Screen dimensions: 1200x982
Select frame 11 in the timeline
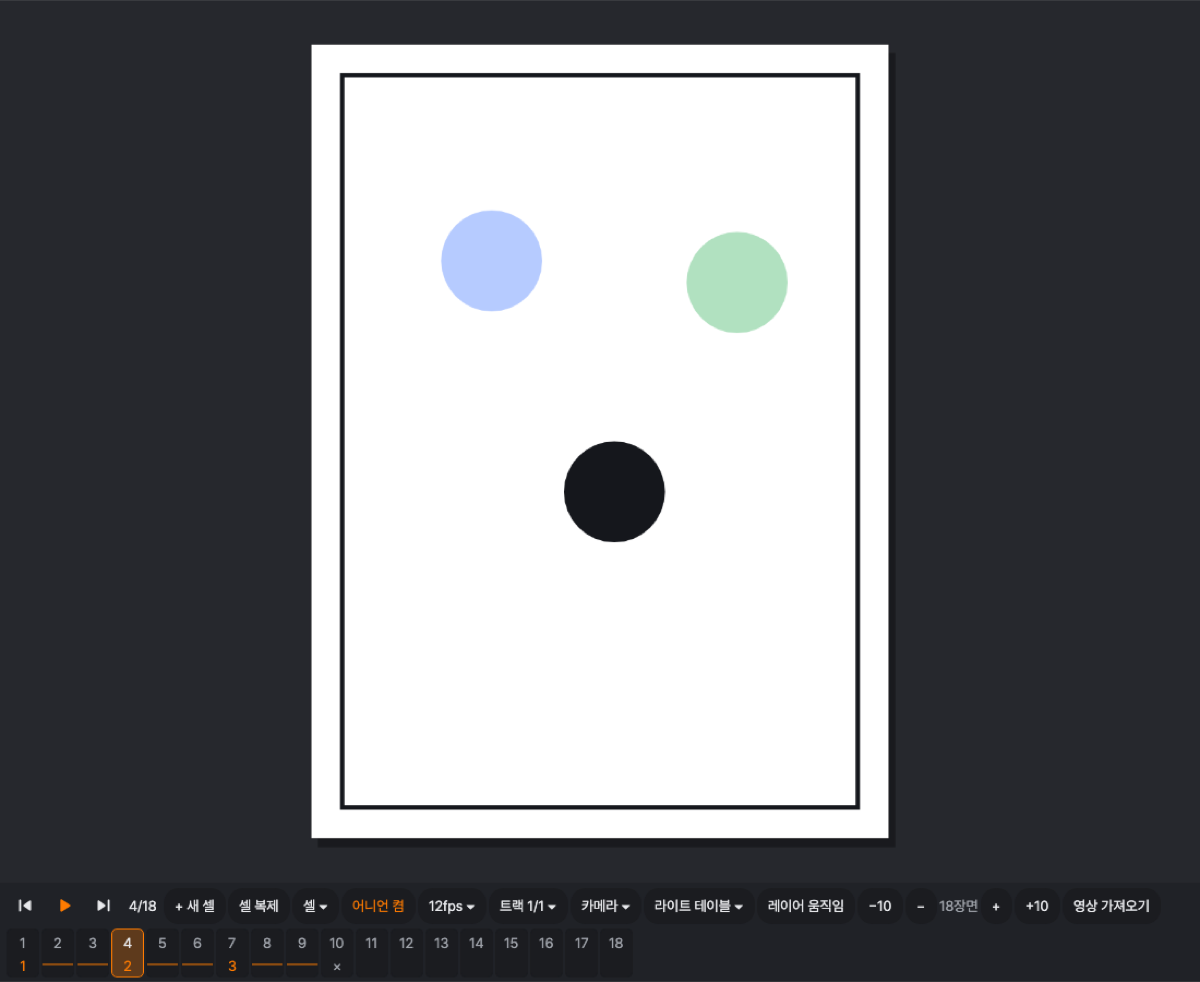[372, 953]
